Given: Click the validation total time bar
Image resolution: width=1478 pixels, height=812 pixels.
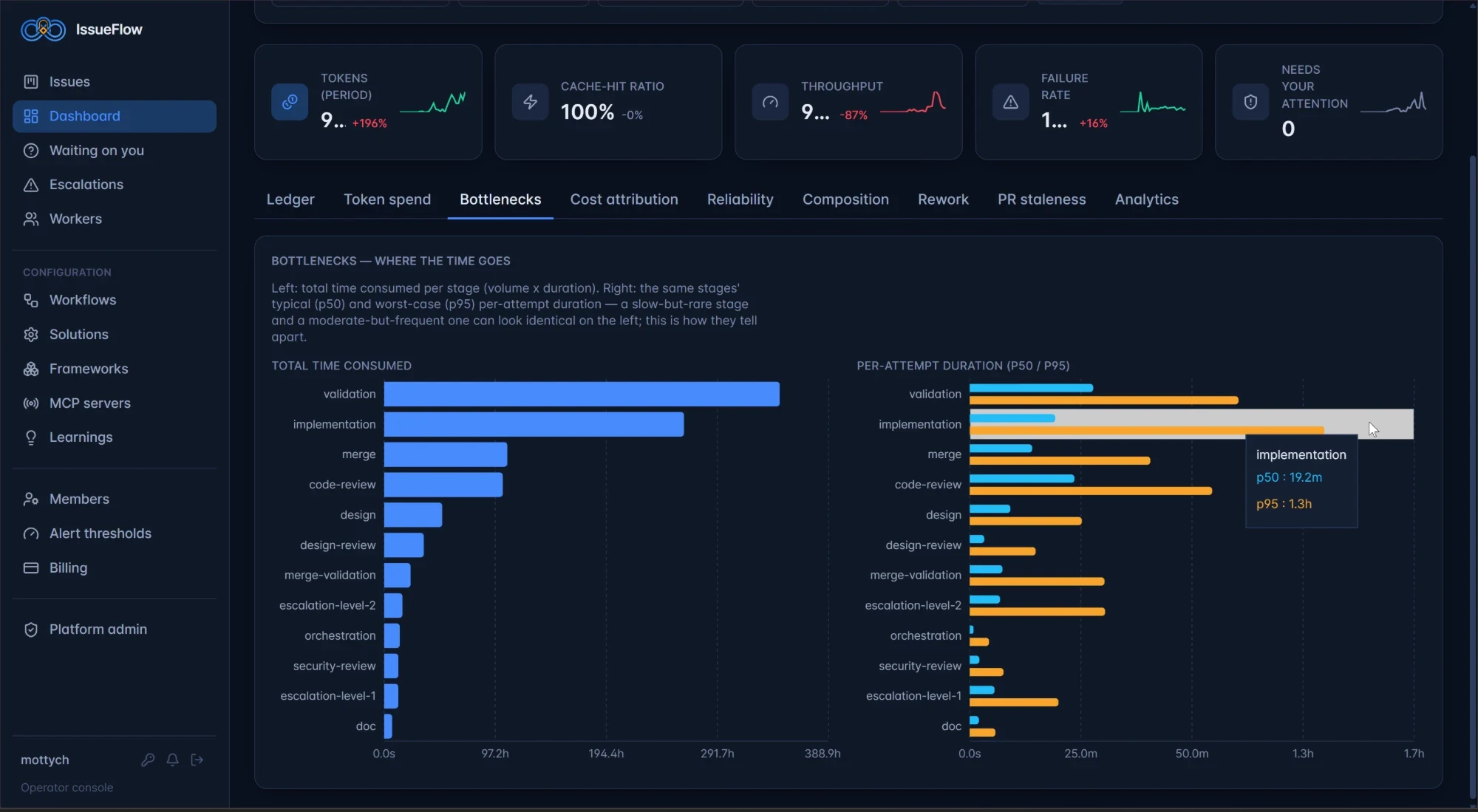Looking at the screenshot, I should tap(582, 394).
